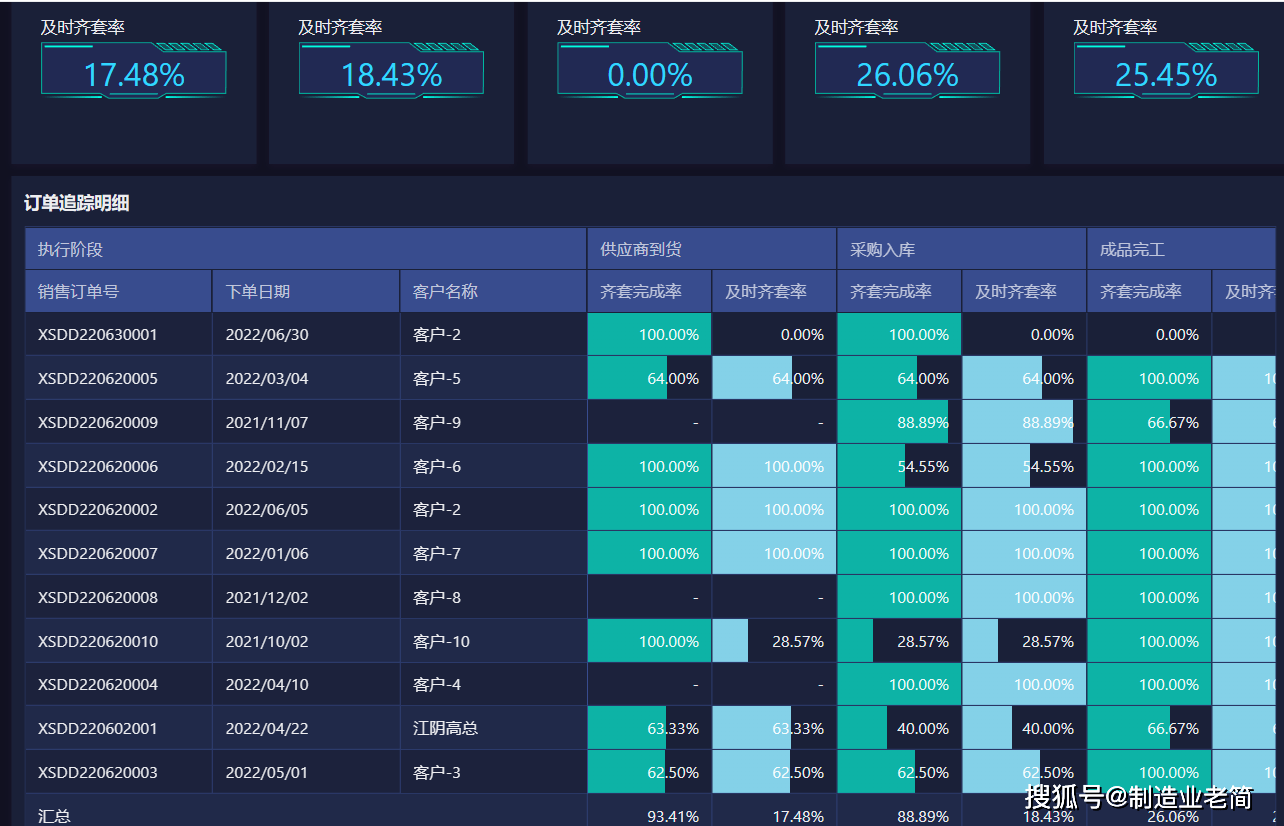The height and width of the screenshot is (826, 1284).
Task: Click 及时齐套率 header under 采购入库
Action: click(1024, 292)
